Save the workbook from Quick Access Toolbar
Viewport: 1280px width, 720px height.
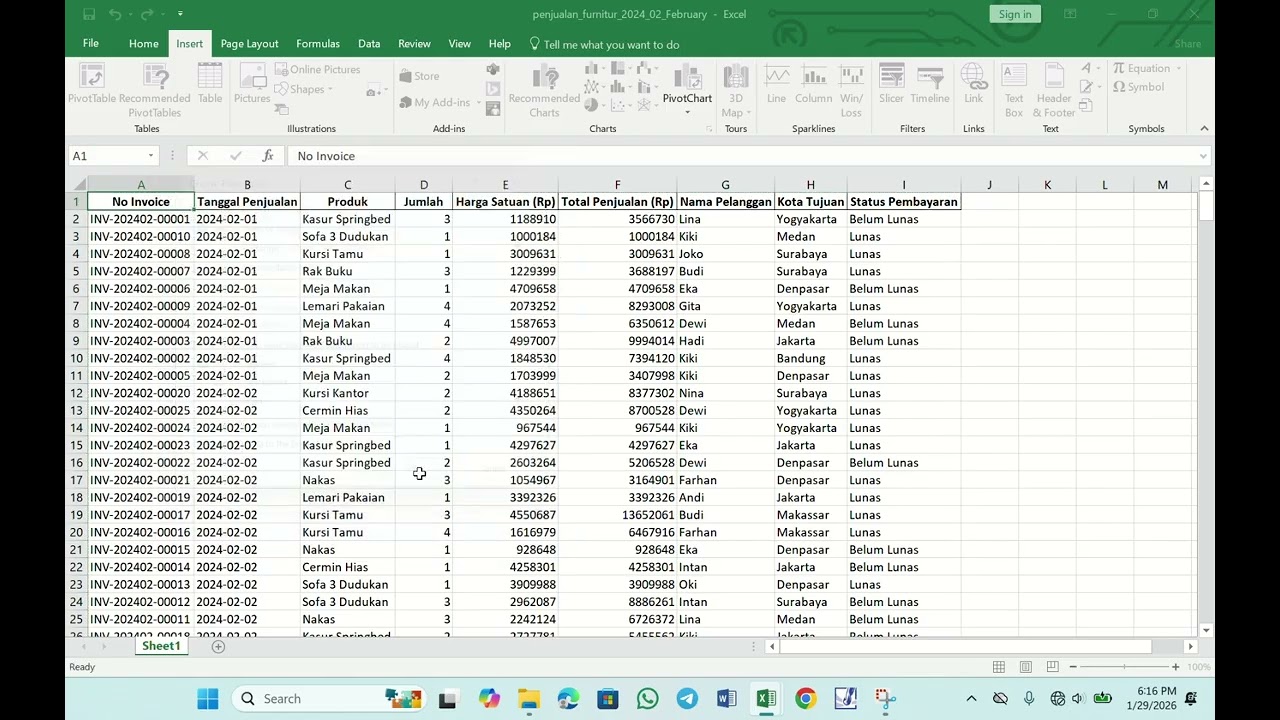pos(89,14)
